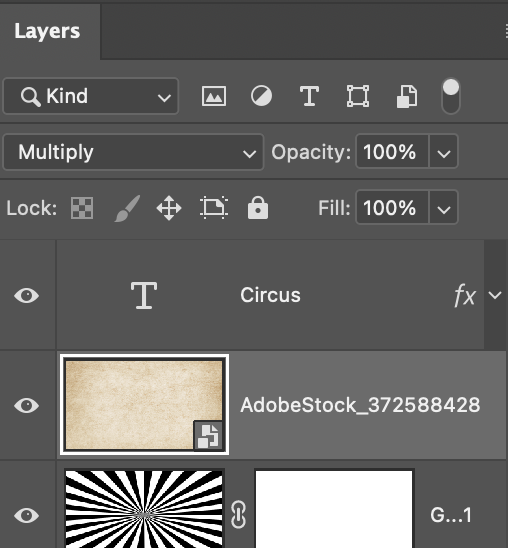Hide the Circus text layer
This screenshot has height=548, width=508.
coord(27,296)
